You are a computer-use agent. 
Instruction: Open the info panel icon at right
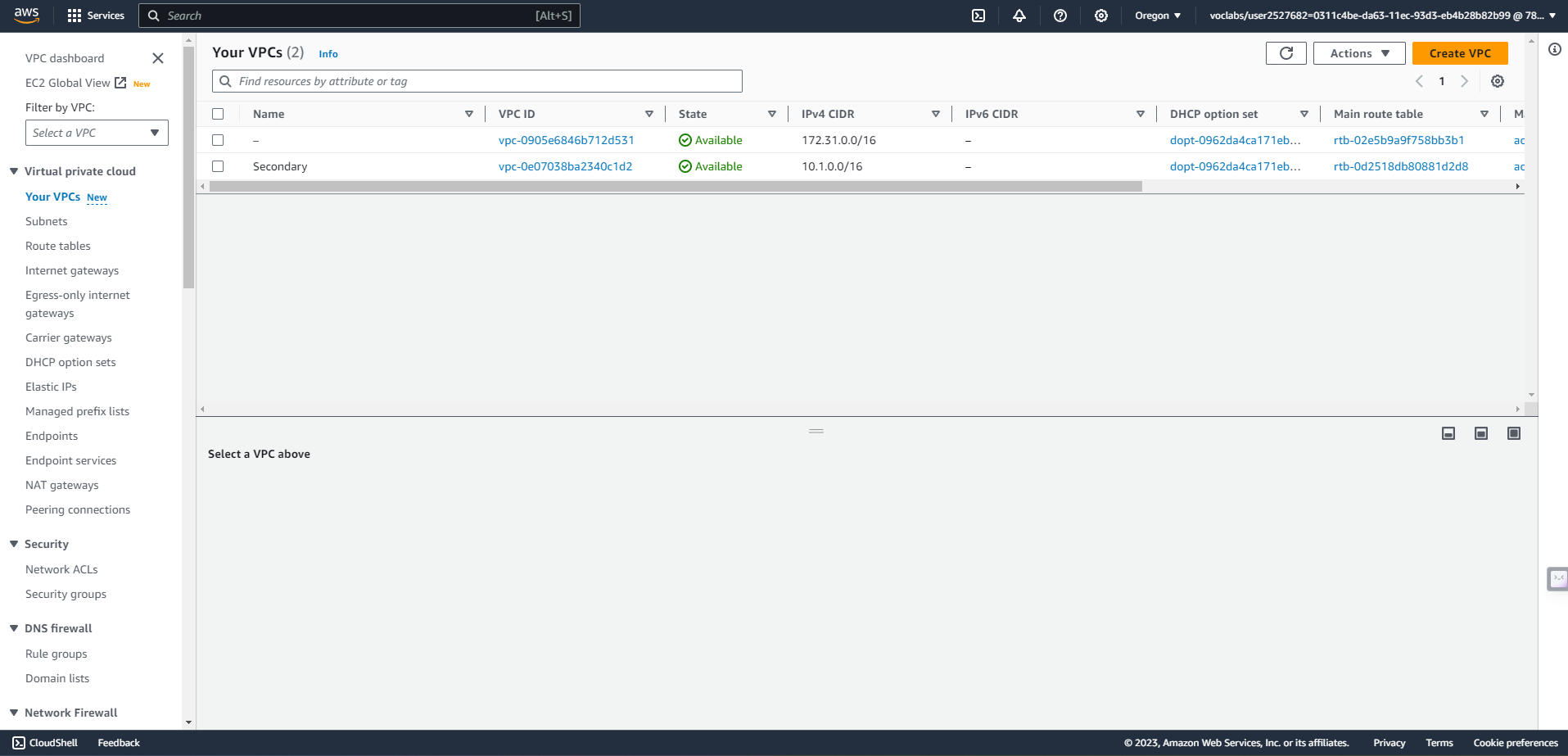coord(1554,50)
